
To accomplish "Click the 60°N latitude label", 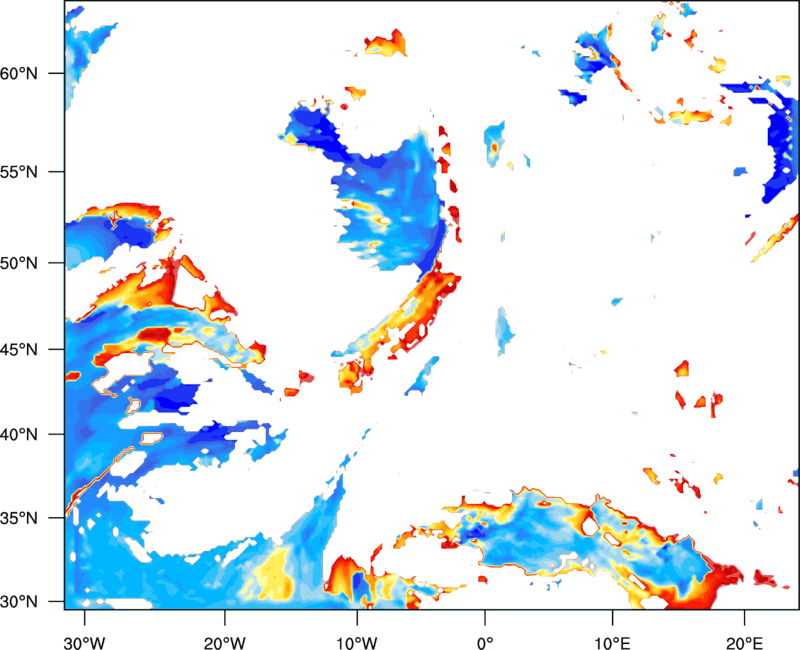I will tap(19, 73).
